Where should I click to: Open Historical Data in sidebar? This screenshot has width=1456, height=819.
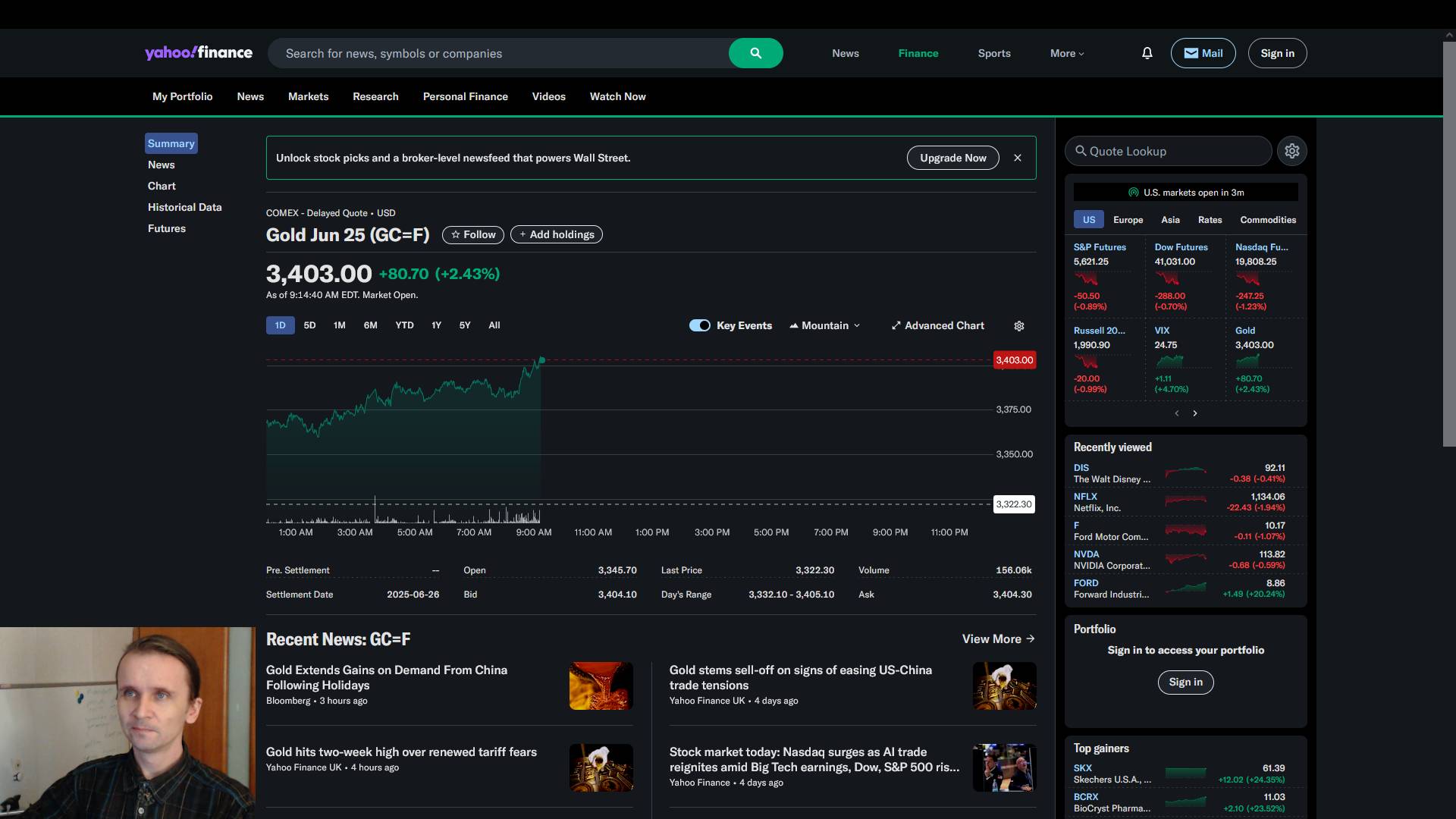184,207
